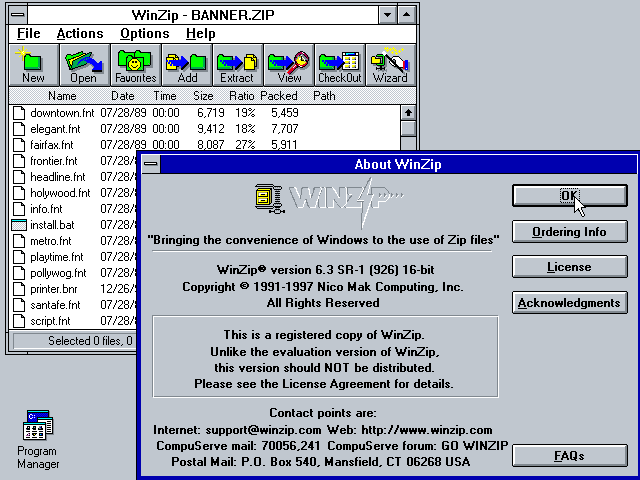Maximize the WinZip BANNER.ZIP window
This screenshot has width=640, height=480.
pyautogui.click(x=407, y=15)
